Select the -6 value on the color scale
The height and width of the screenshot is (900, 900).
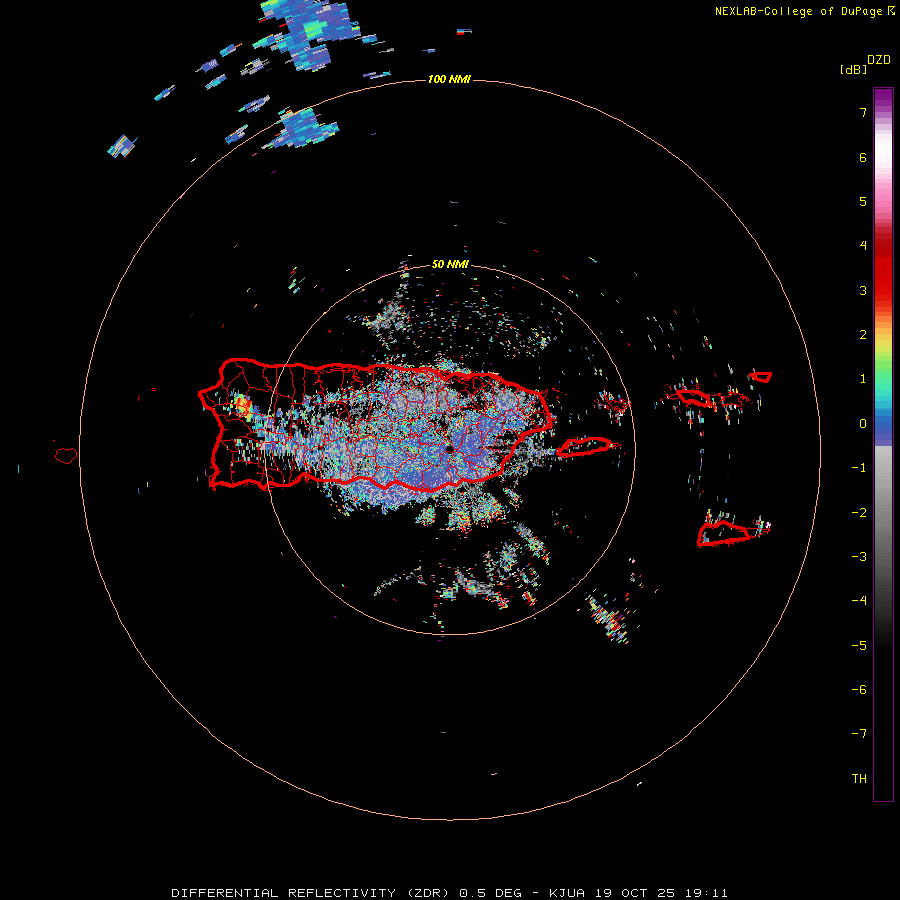pos(859,690)
